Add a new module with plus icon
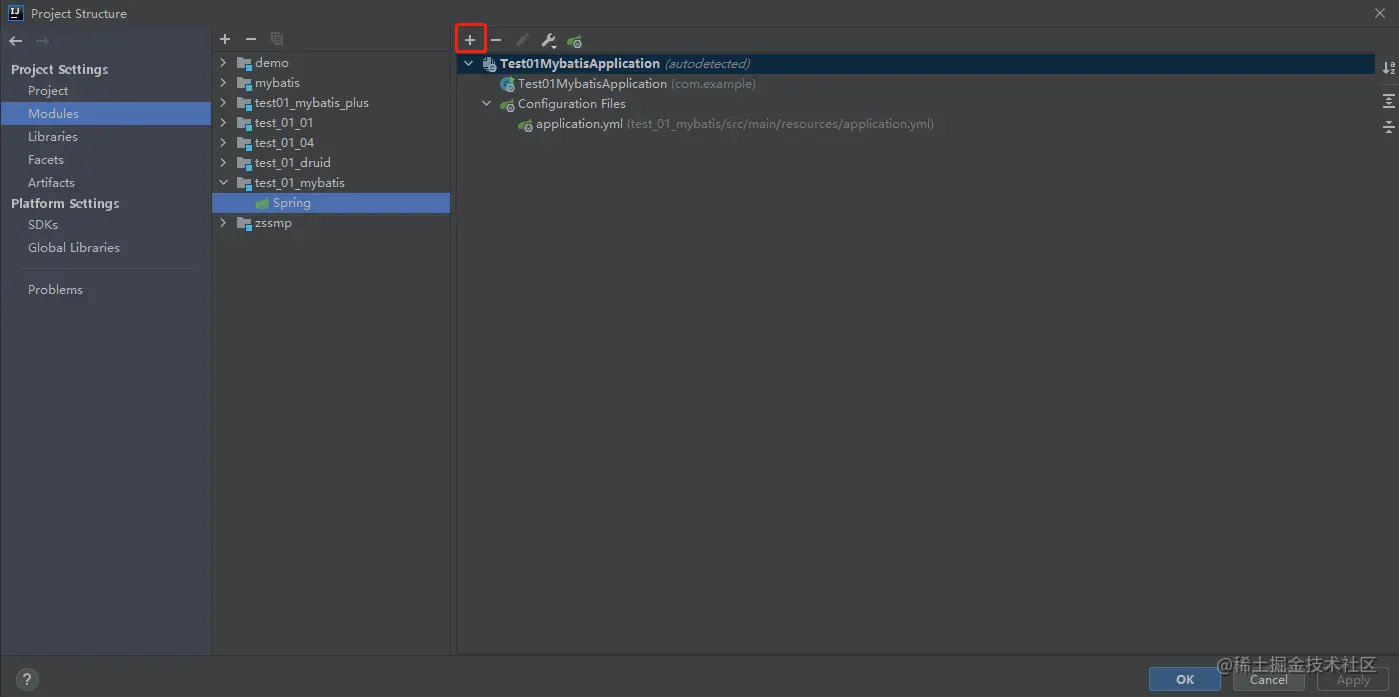The width and height of the screenshot is (1399, 697). [225, 39]
